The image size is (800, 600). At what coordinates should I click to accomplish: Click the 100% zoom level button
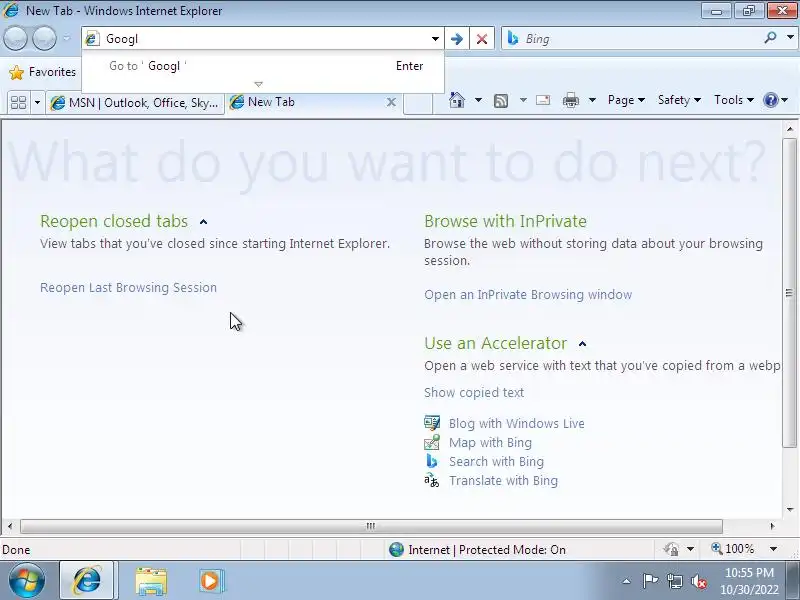pos(733,549)
